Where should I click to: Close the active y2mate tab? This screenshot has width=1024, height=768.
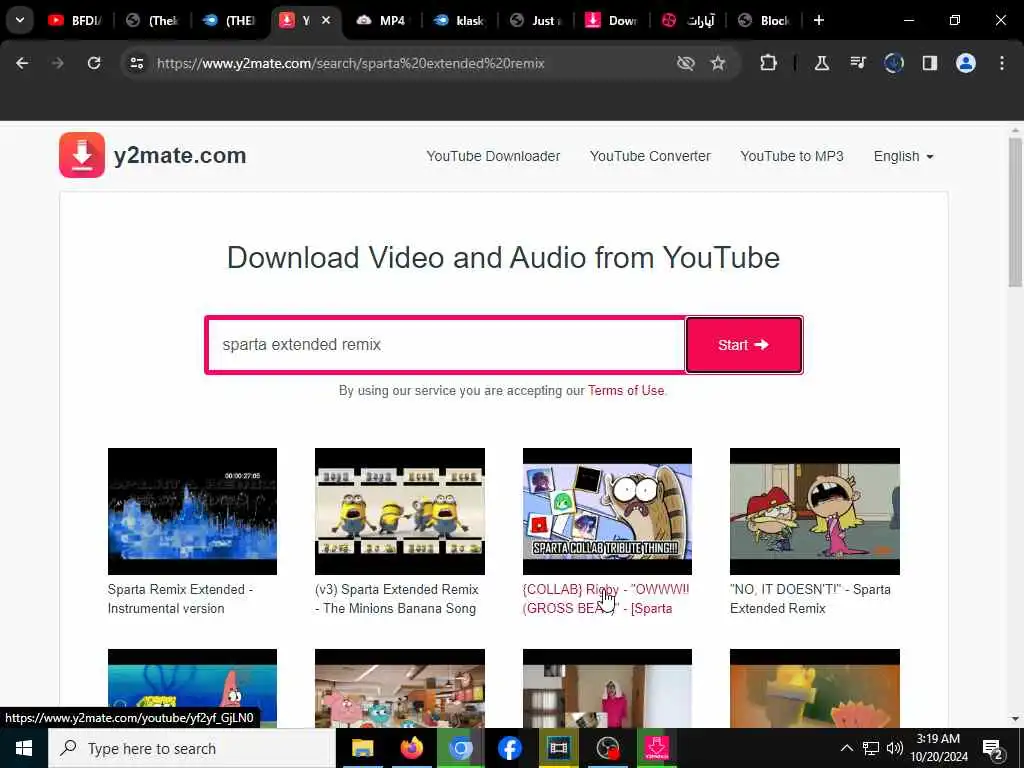pyautogui.click(x=326, y=20)
